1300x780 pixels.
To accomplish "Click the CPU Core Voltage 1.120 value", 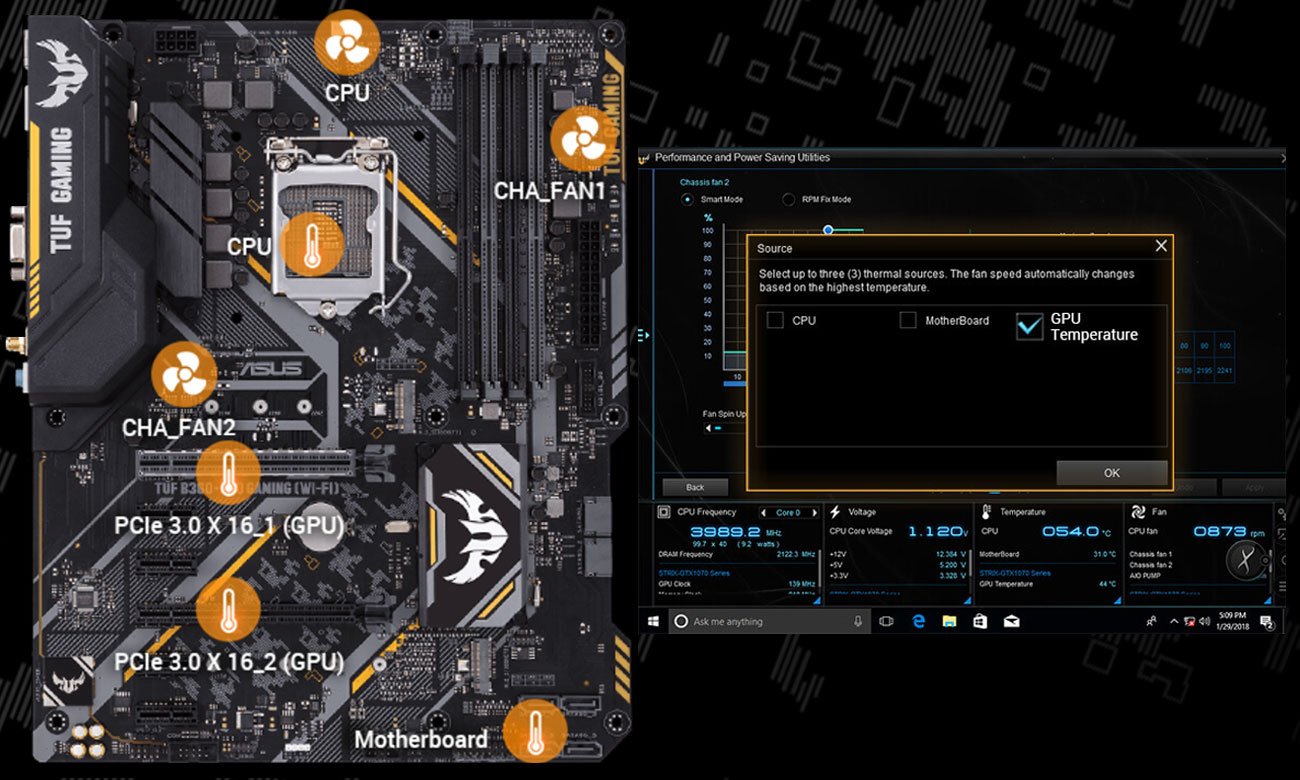I will 938,532.
